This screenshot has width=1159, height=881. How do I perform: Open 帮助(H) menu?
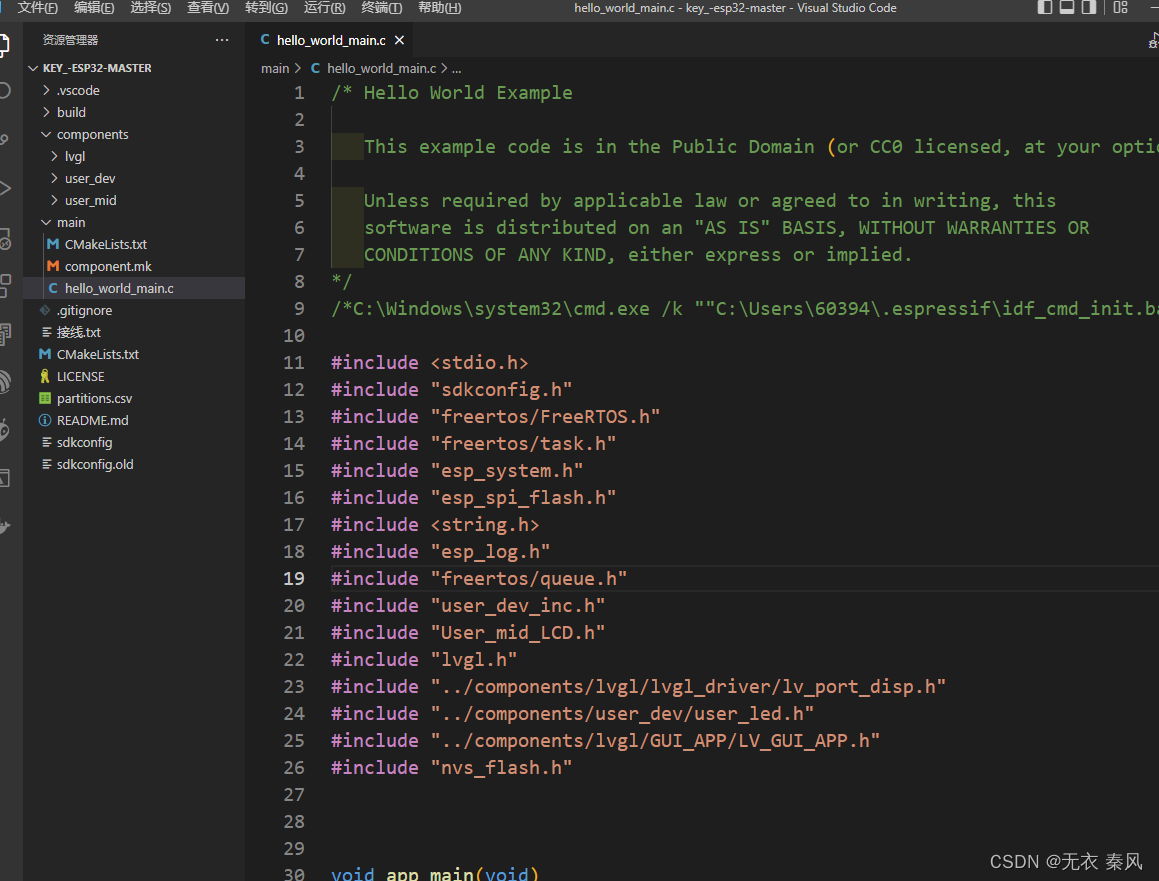[x=439, y=7]
